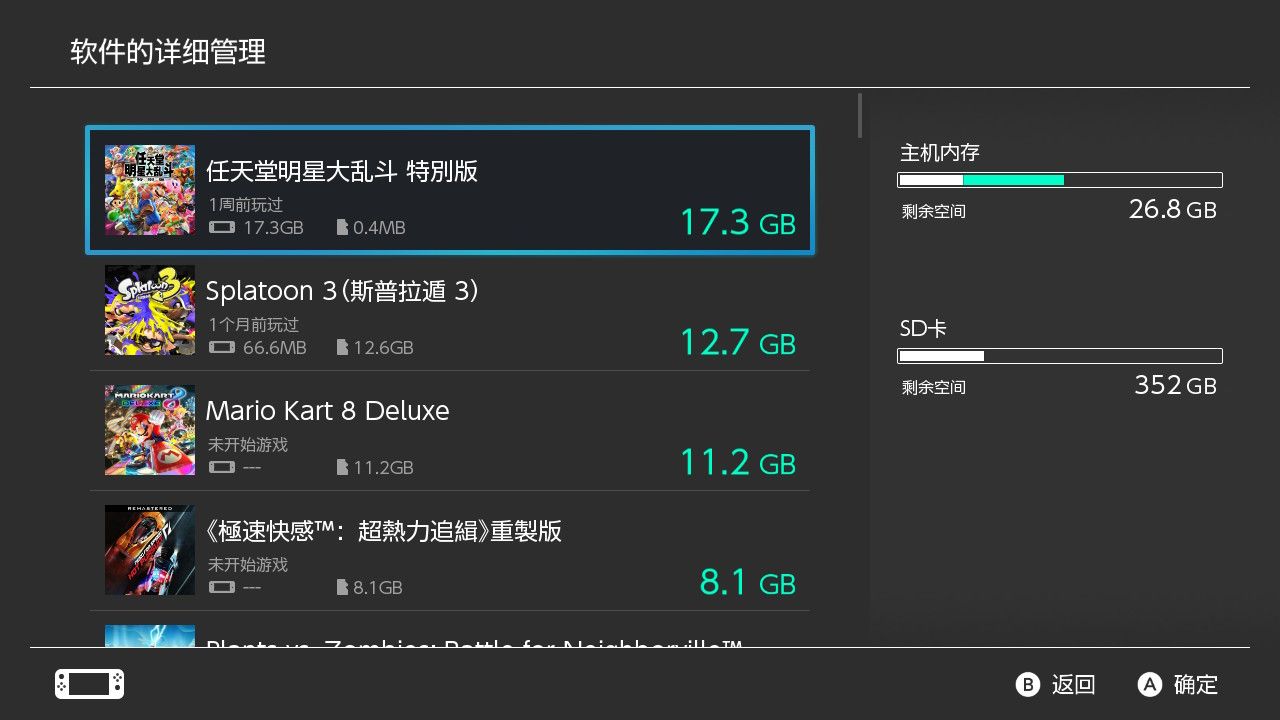Click the console memory icon in Mario Kart row

point(222,468)
